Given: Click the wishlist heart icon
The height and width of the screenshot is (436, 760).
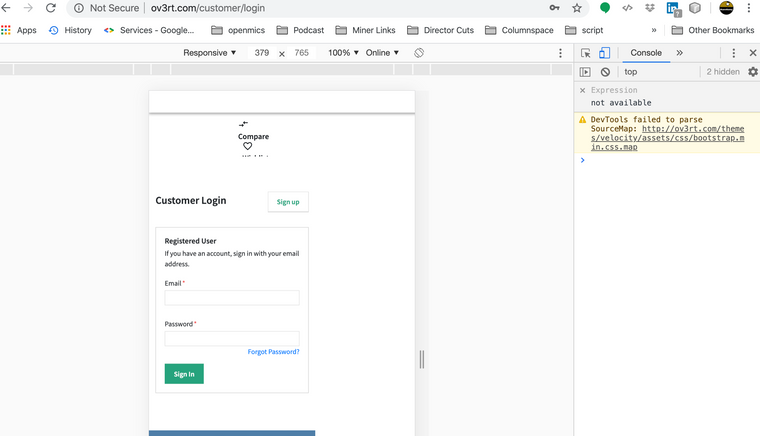Looking at the screenshot, I should [248, 146].
